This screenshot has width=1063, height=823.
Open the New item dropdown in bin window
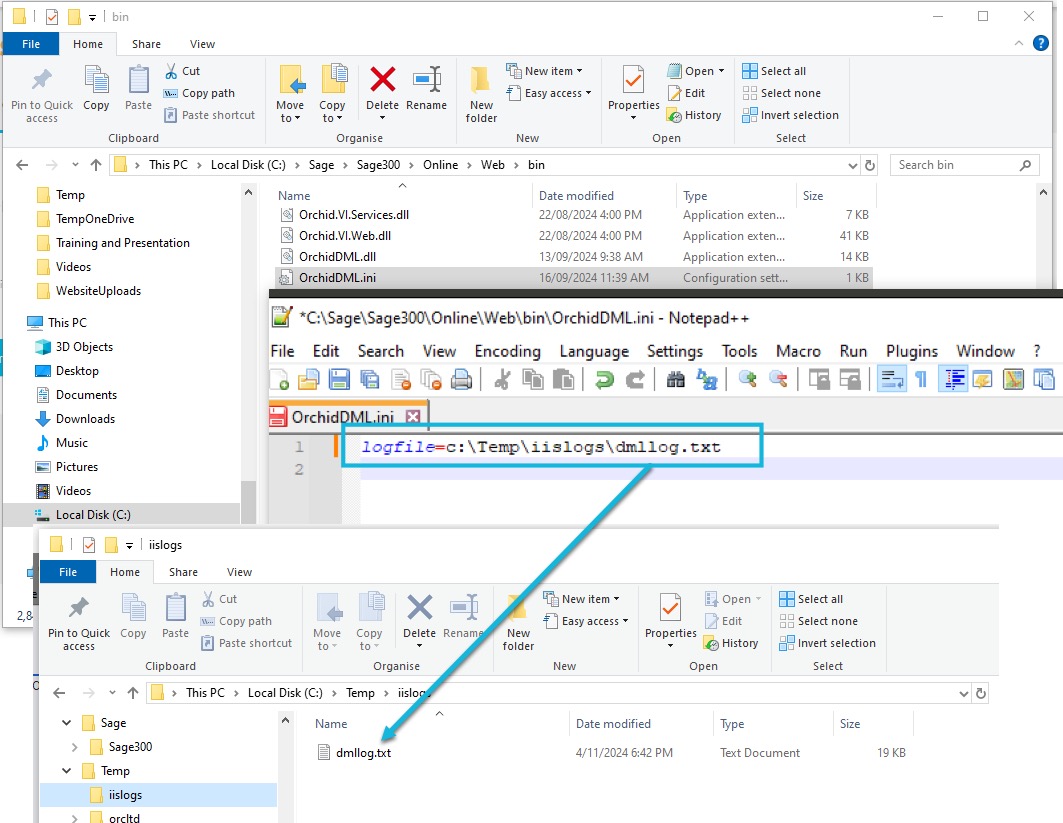click(x=544, y=71)
